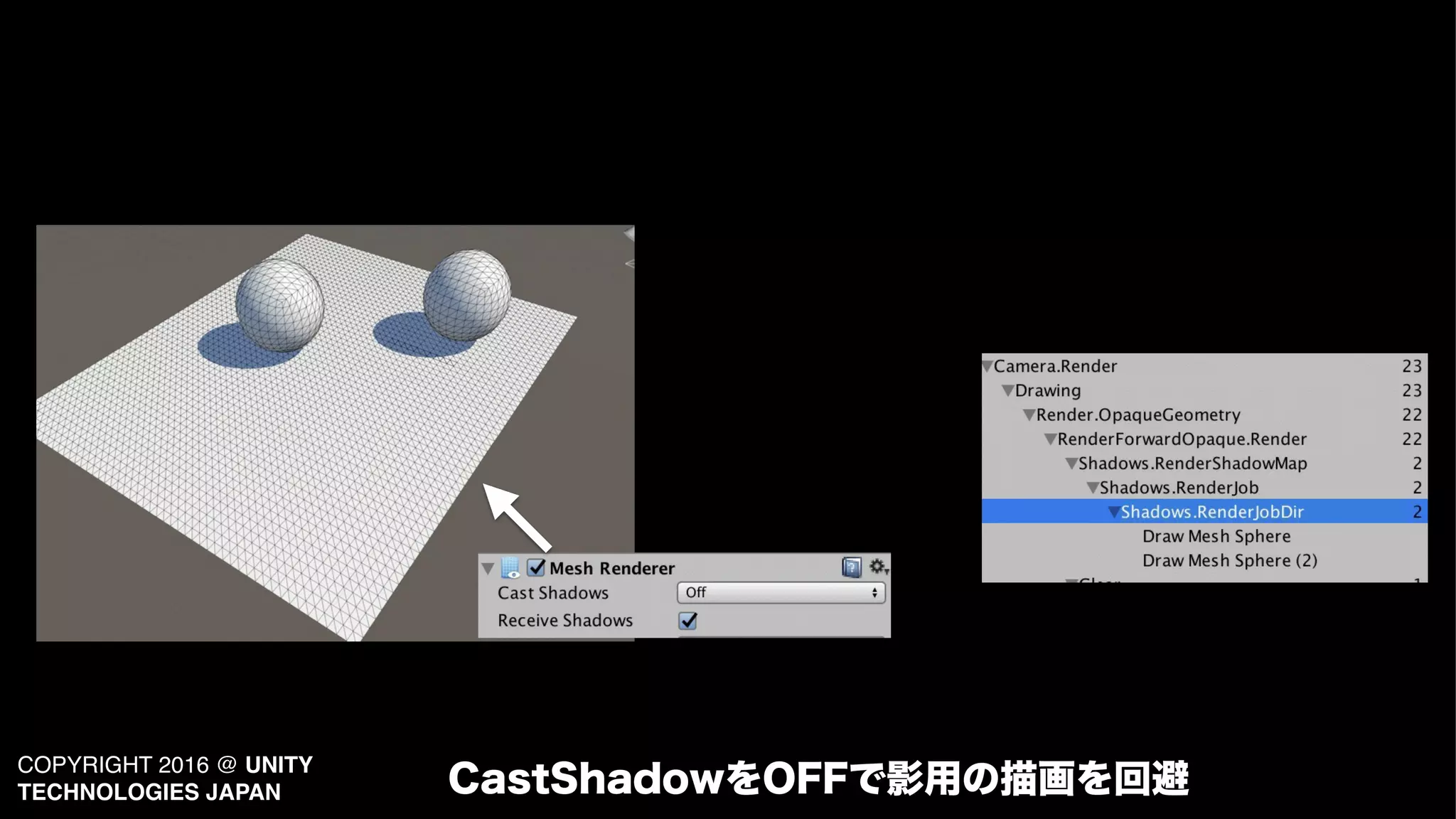Select the Shadows.RenderJobDir text label

click(x=1212, y=512)
